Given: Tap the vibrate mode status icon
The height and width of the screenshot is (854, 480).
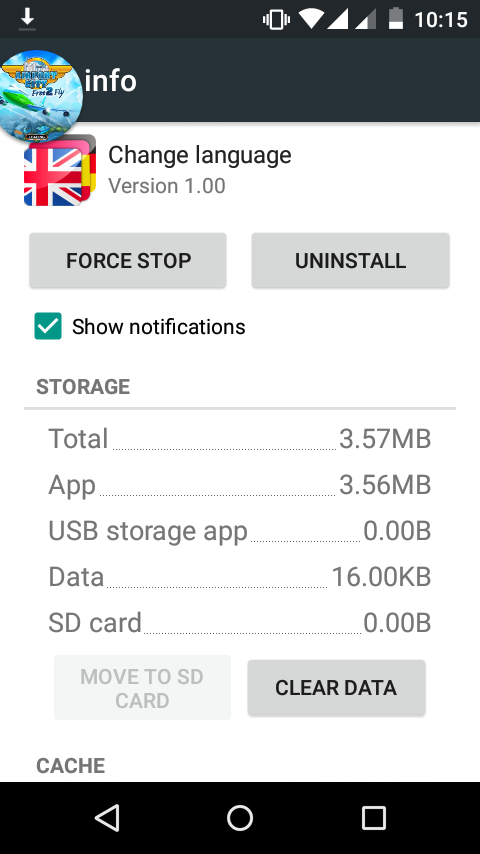Looking at the screenshot, I should point(276,20).
